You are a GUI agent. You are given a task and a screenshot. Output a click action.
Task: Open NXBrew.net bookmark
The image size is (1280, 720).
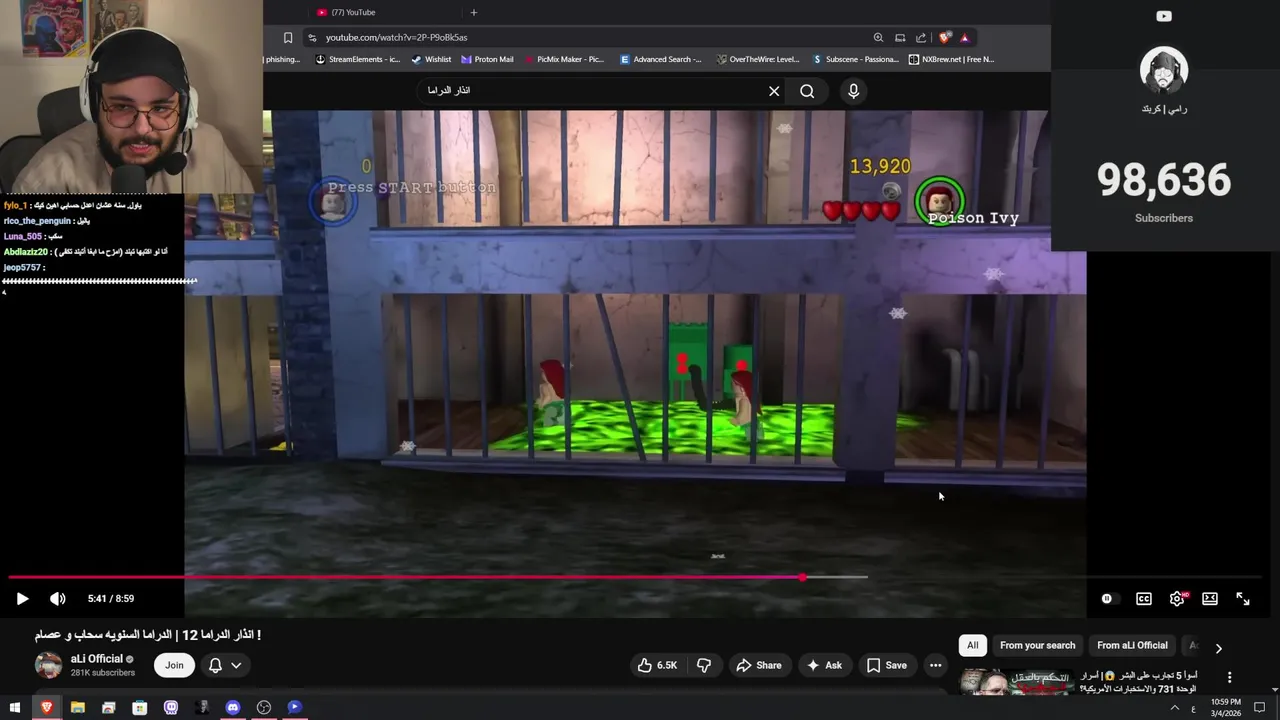tap(951, 59)
